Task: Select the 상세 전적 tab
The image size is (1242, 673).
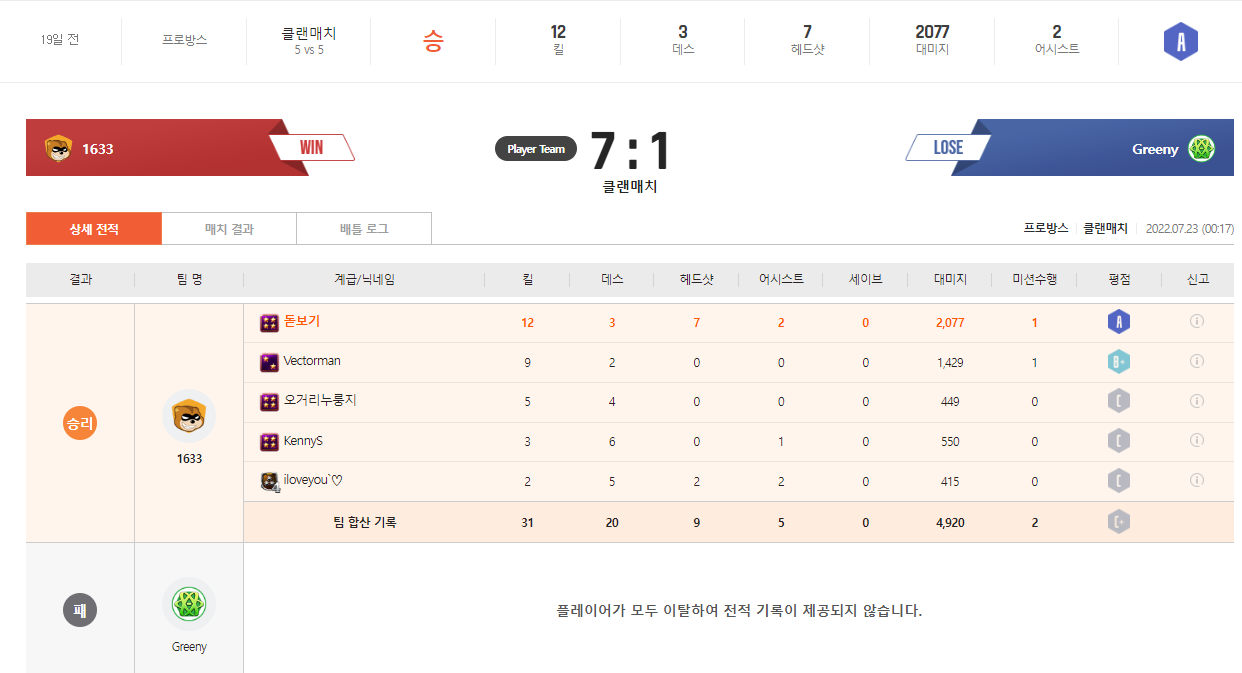Action: [94, 229]
